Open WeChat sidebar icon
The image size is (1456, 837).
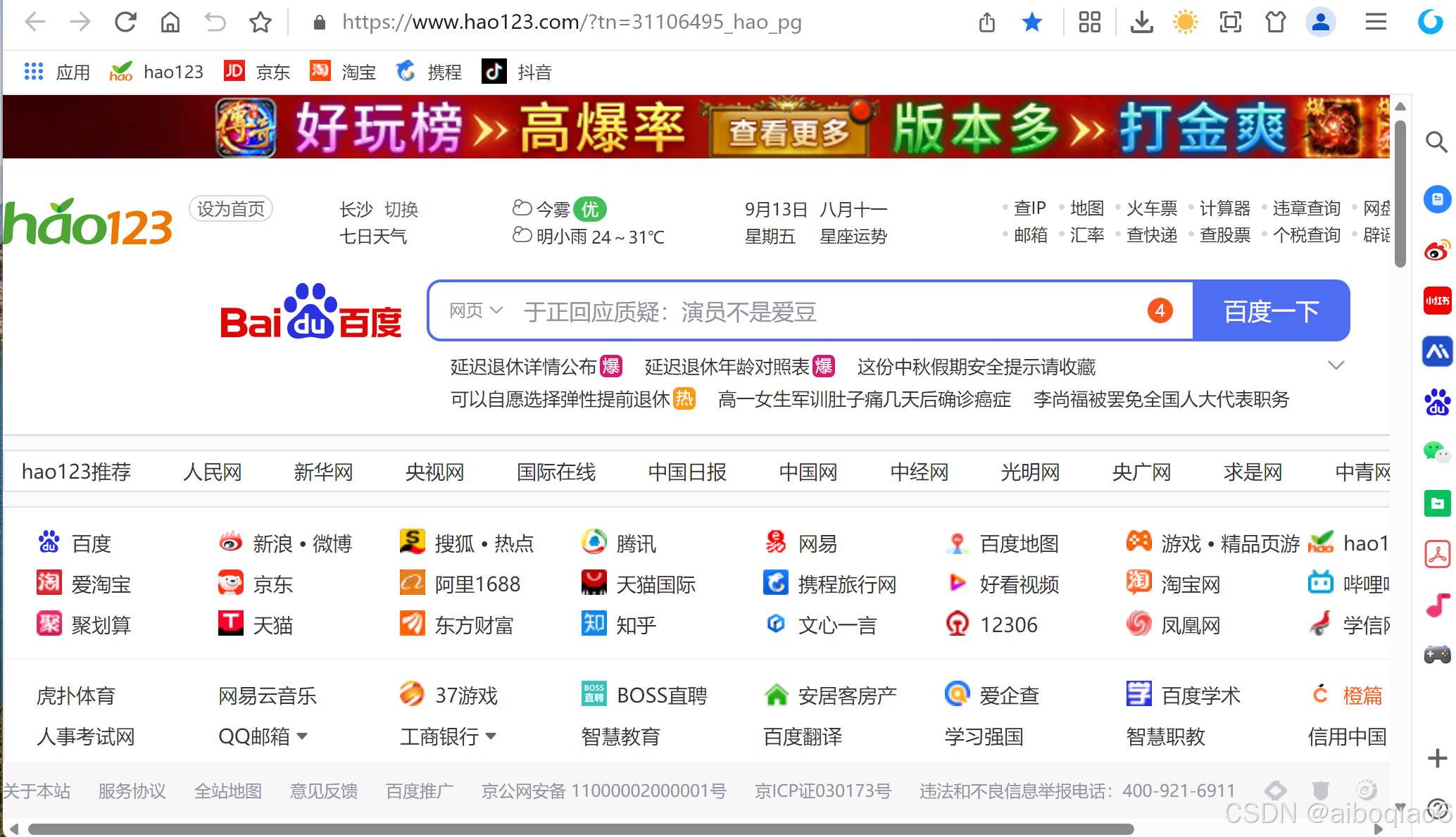pyautogui.click(x=1437, y=451)
